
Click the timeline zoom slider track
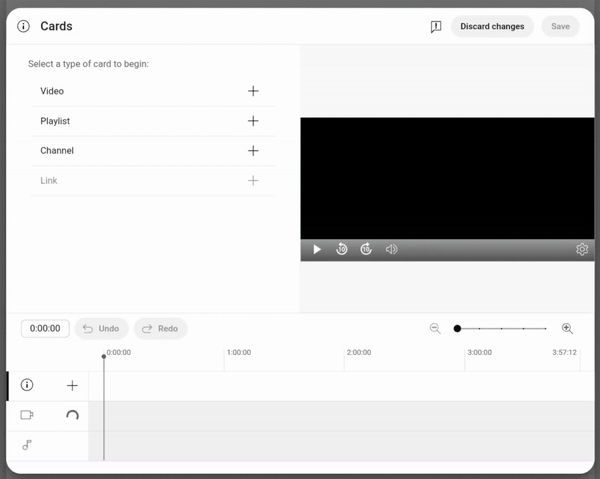(501, 329)
